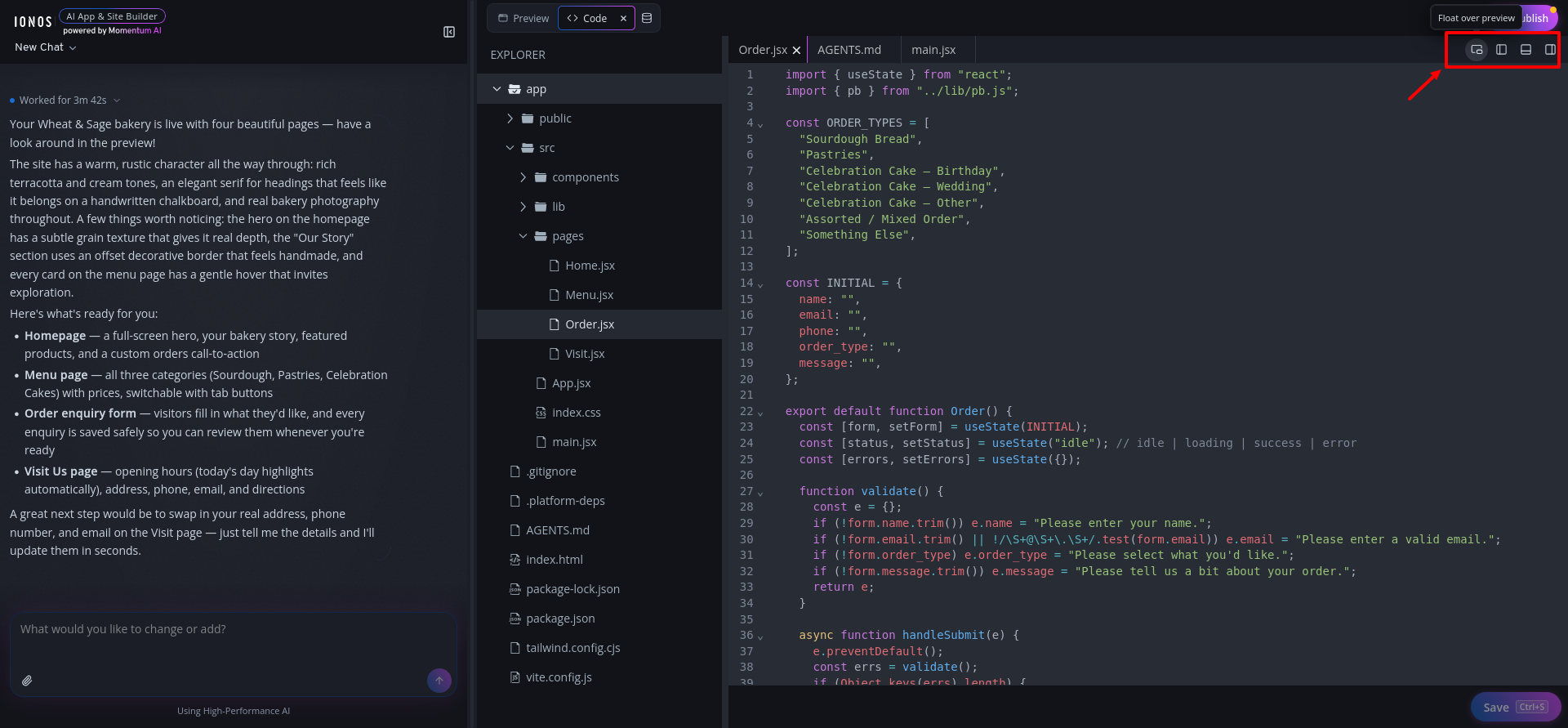
Task: Place cursor on "Something Else" in code
Action: pos(854,235)
